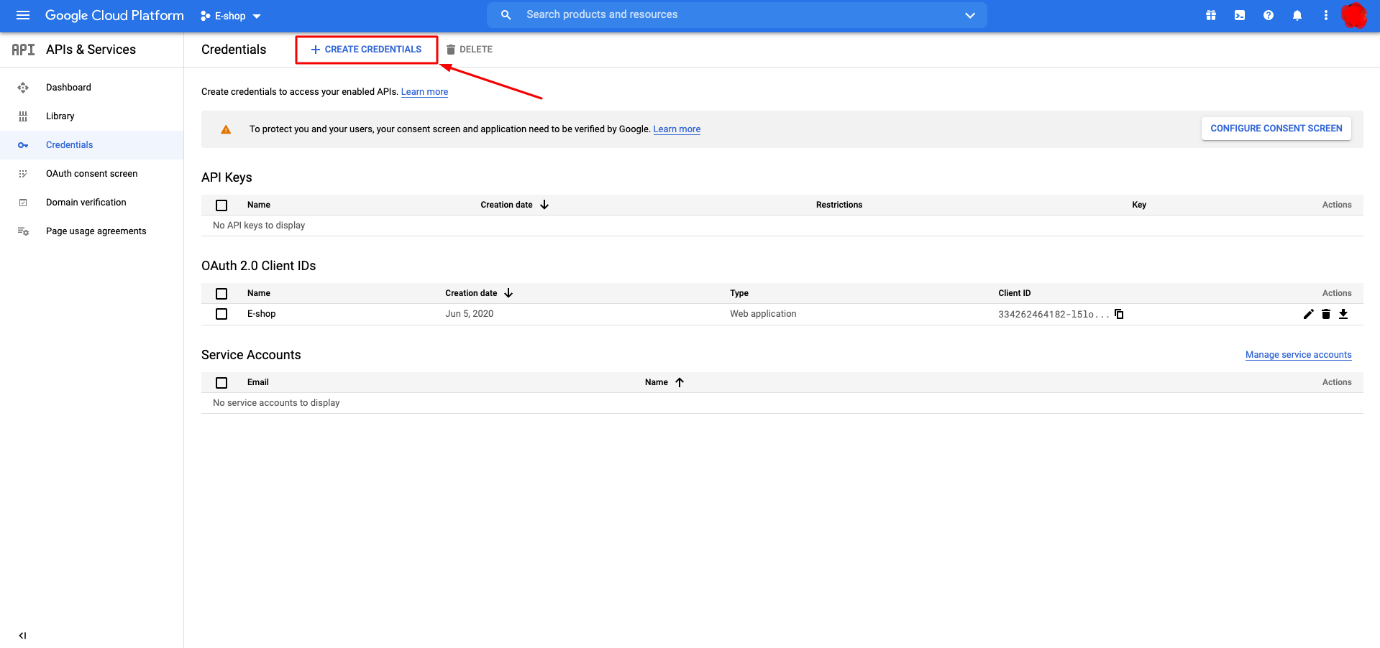Image resolution: width=1380 pixels, height=648 pixels.
Task: Click the API Keys Key column header
Action: tap(1139, 205)
